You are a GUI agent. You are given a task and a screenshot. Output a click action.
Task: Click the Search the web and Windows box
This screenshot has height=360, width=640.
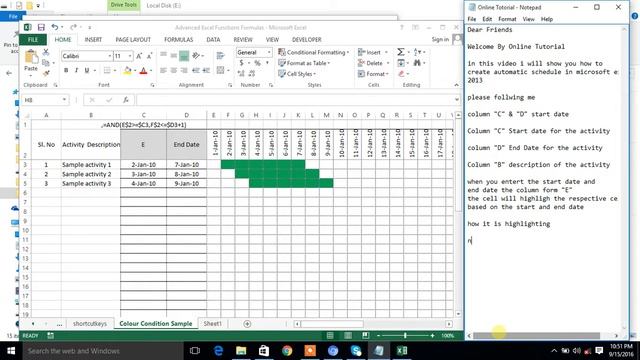(102, 351)
